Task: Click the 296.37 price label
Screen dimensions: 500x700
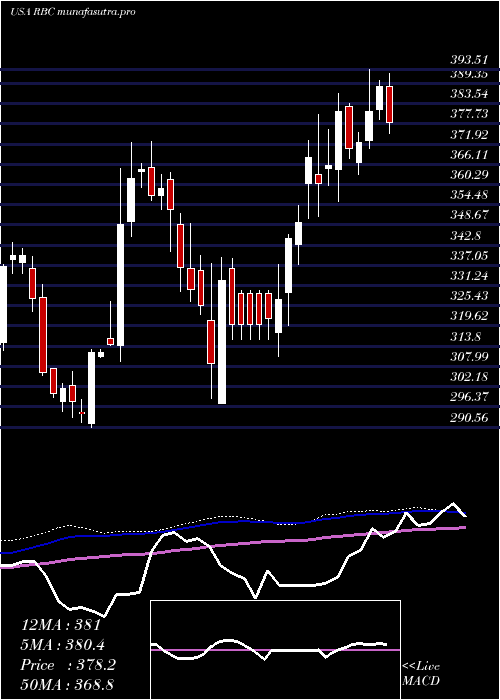Action: click(x=469, y=396)
